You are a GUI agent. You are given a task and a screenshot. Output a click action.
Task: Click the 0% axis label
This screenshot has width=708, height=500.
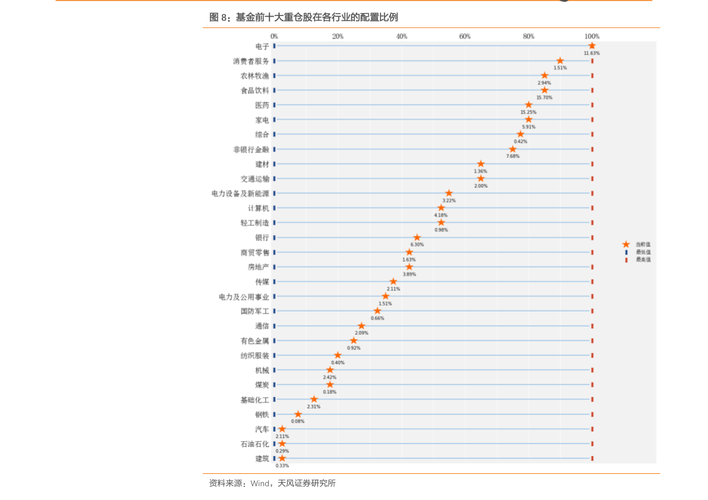[274, 36]
